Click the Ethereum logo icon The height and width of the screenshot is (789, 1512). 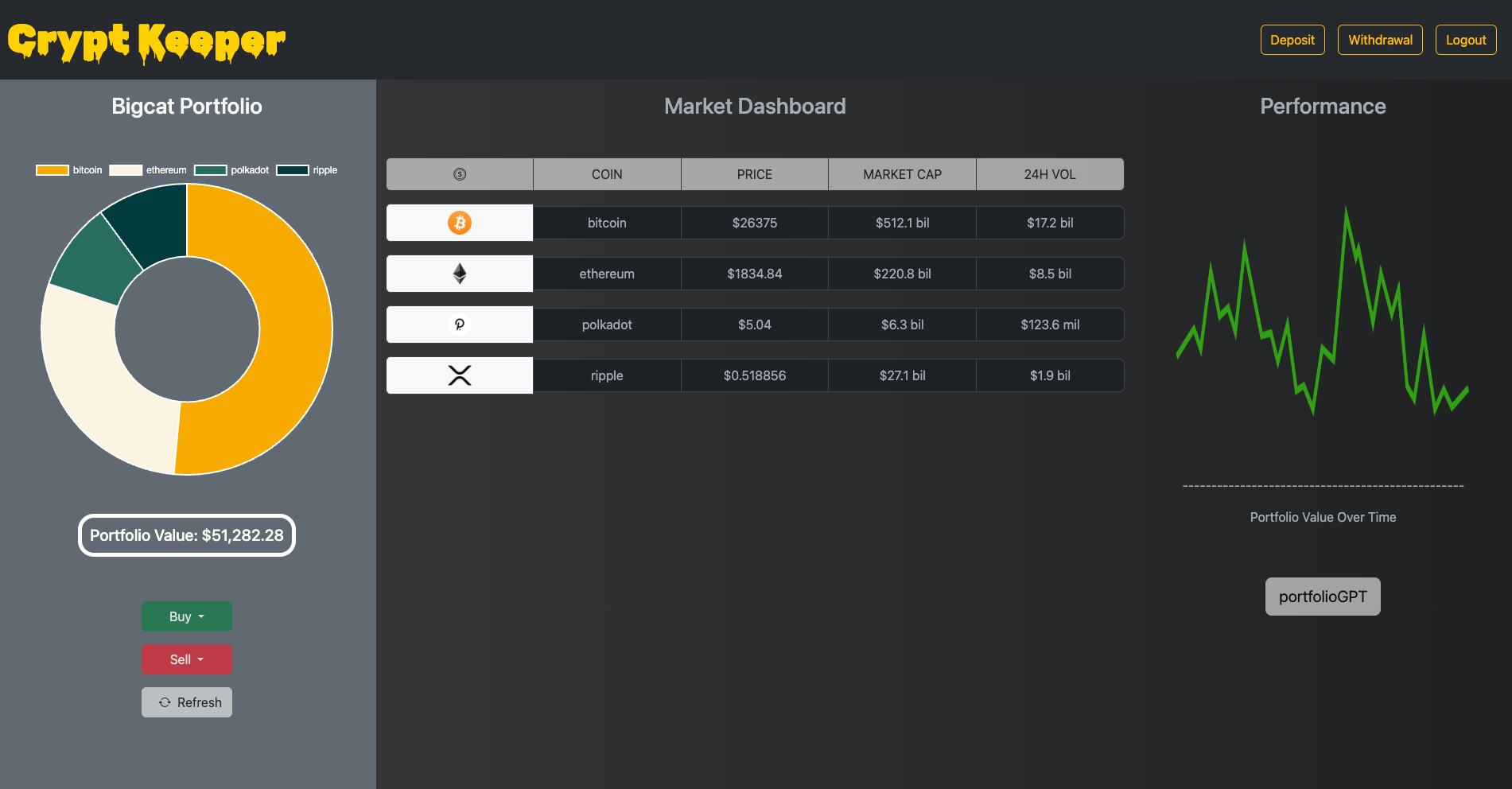click(x=459, y=274)
